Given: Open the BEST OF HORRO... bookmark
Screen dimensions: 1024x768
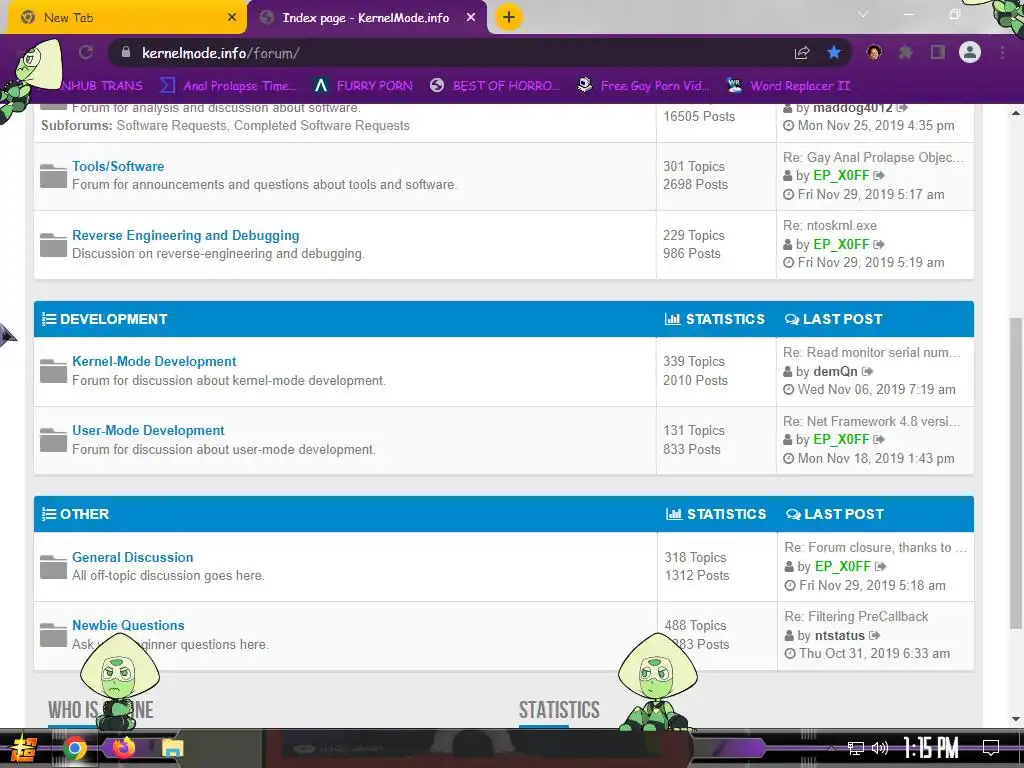Looking at the screenshot, I should pos(495,86).
